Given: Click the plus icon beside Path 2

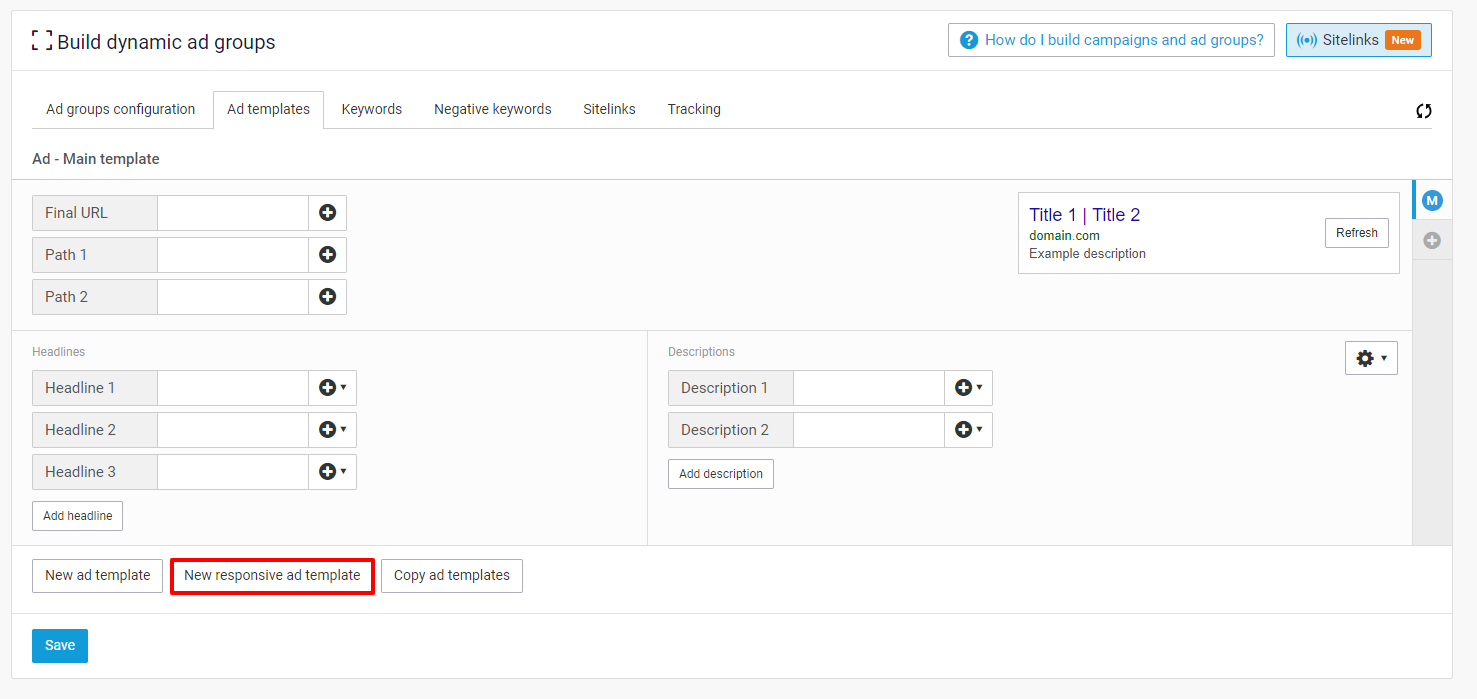Looking at the screenshot, I should (327, 297).
